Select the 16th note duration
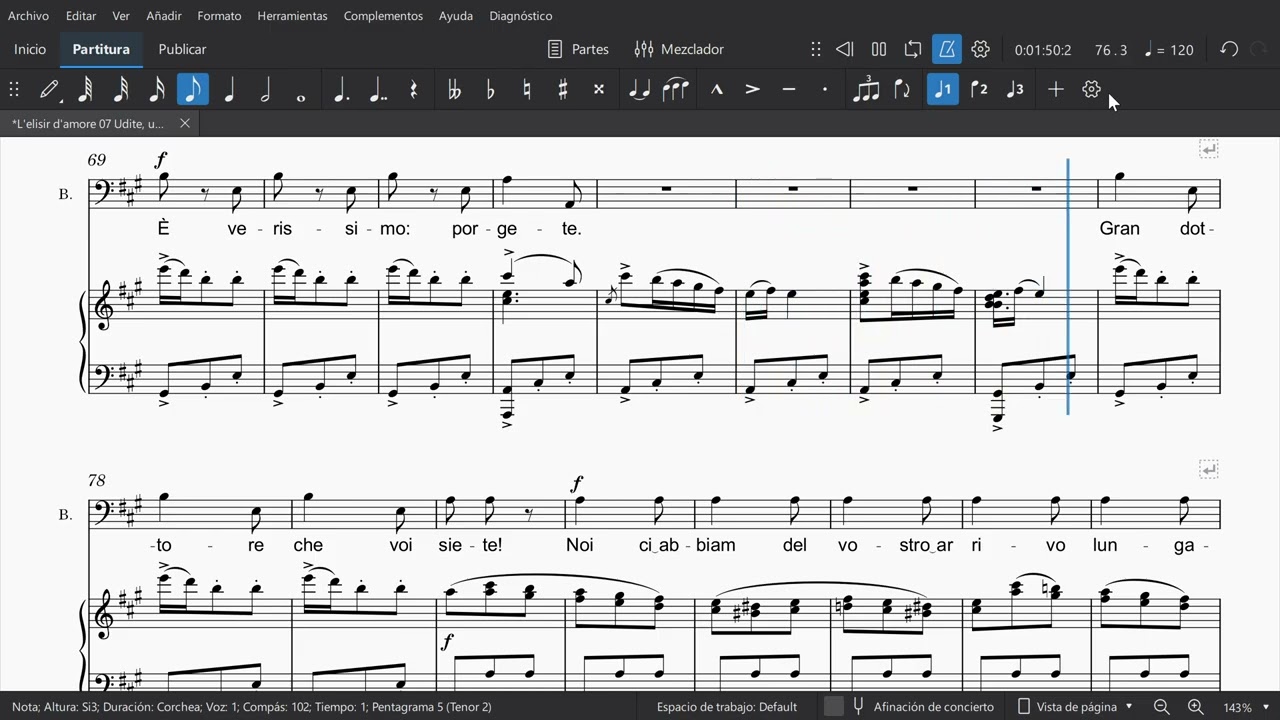The width and height of the screenshot is (1280, 720). click(157, 89)
